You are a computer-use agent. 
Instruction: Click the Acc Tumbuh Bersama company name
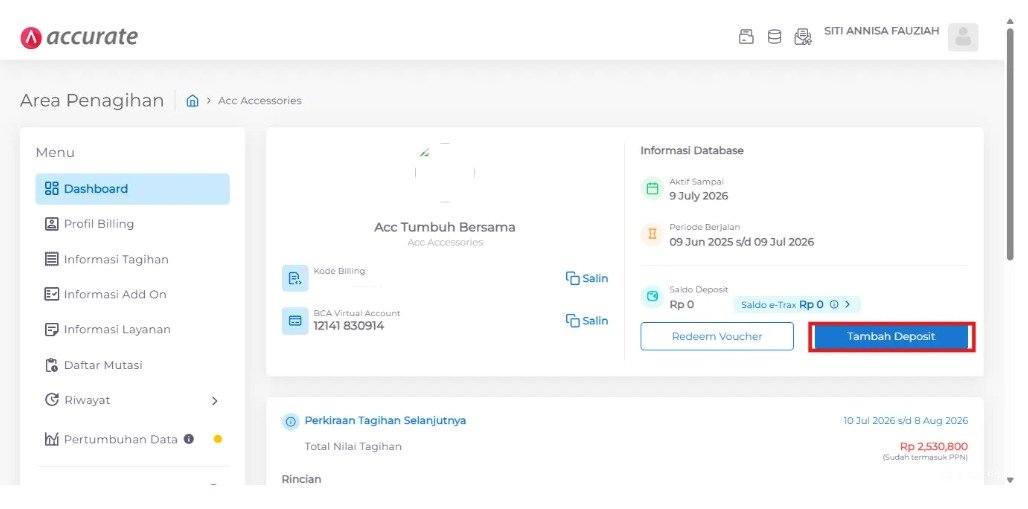tap(445, 227)
